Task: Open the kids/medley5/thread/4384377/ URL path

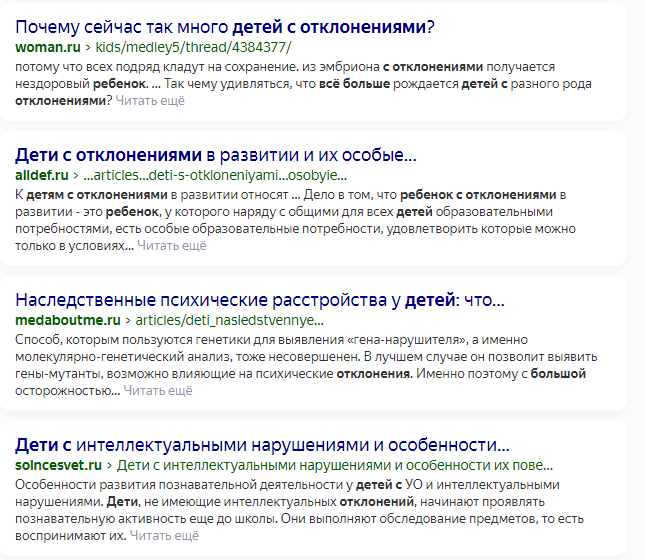Action: point(193,47)
